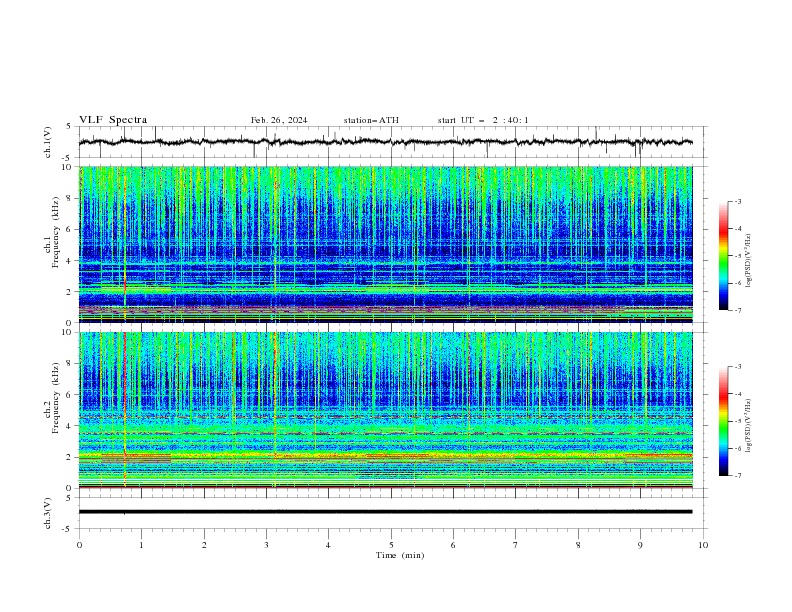Select the ch.1 "Frequency (kHz)" axis label
Viewport: 792px width, 612px height.
pos(56,230)
